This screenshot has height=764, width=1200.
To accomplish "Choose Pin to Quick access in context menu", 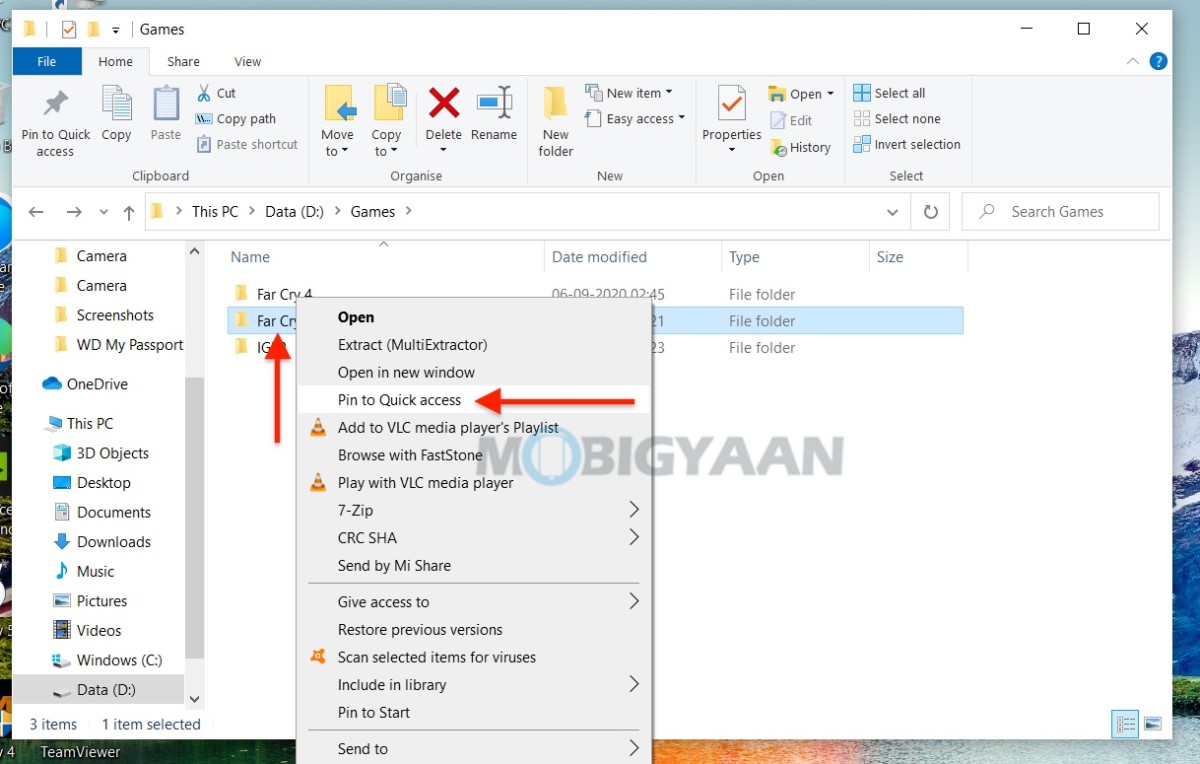I will point(399,400).
